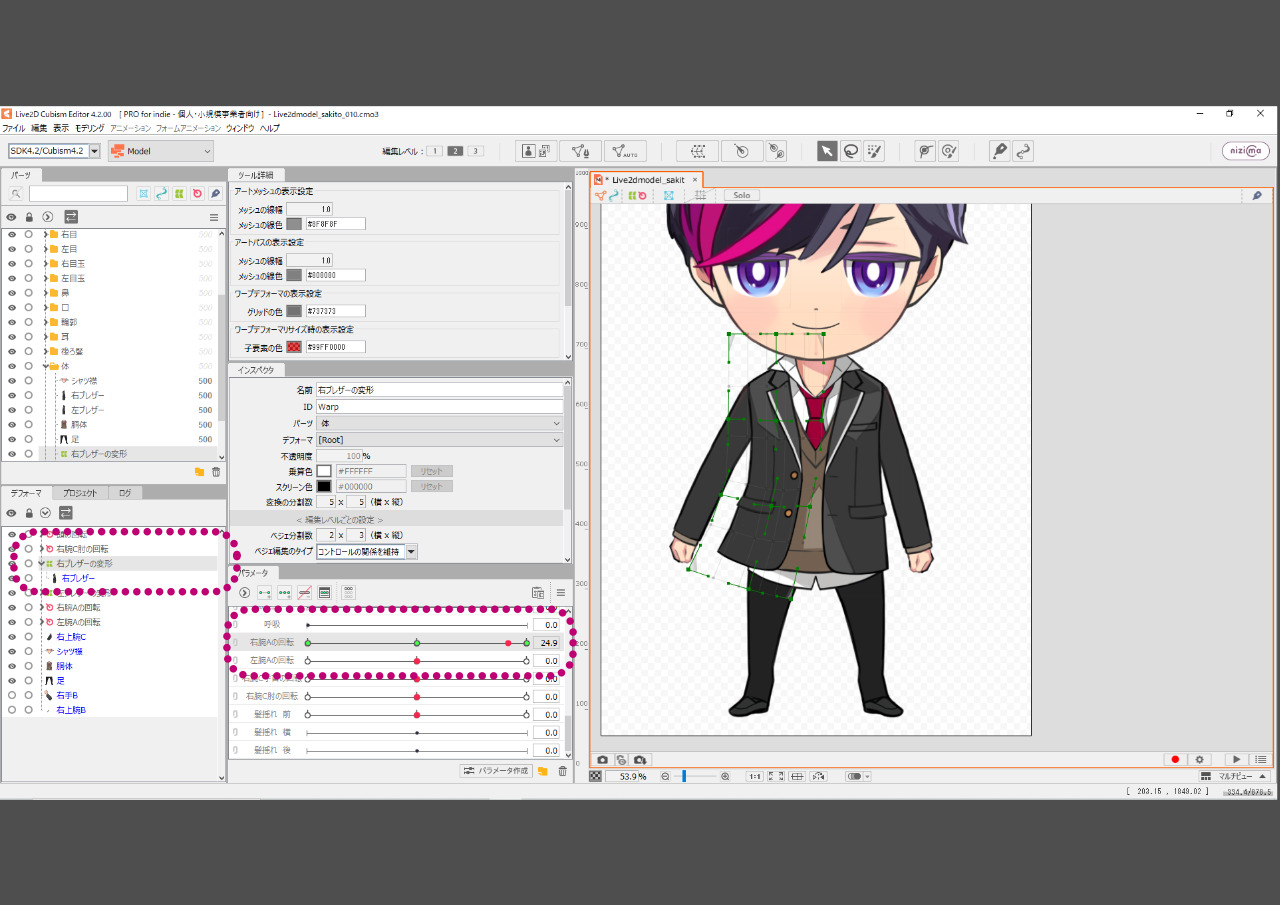Delete keys from the selected parameter

point(305,593)
